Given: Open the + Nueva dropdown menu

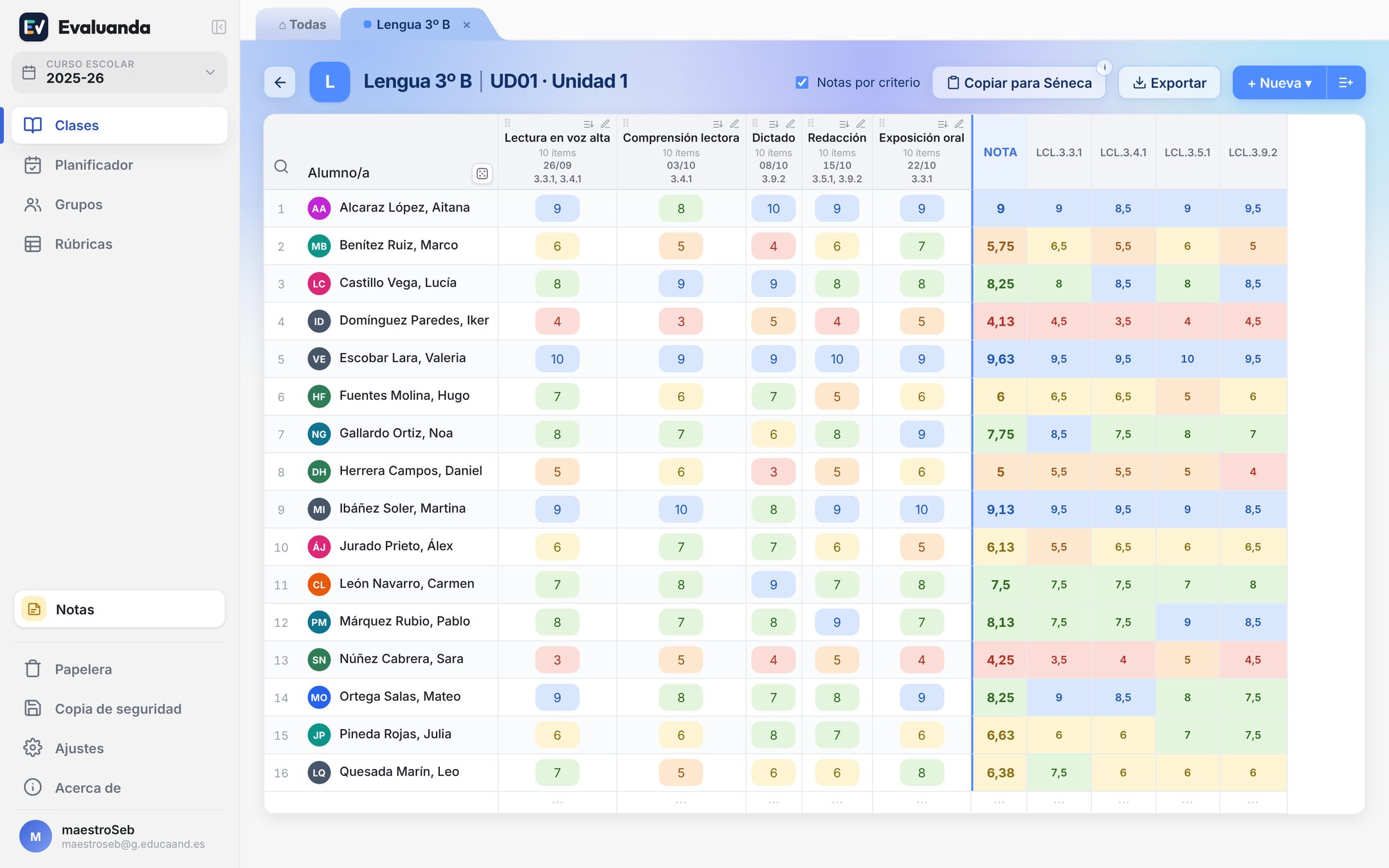Looking at the screenshot, I should point(1279,82).
